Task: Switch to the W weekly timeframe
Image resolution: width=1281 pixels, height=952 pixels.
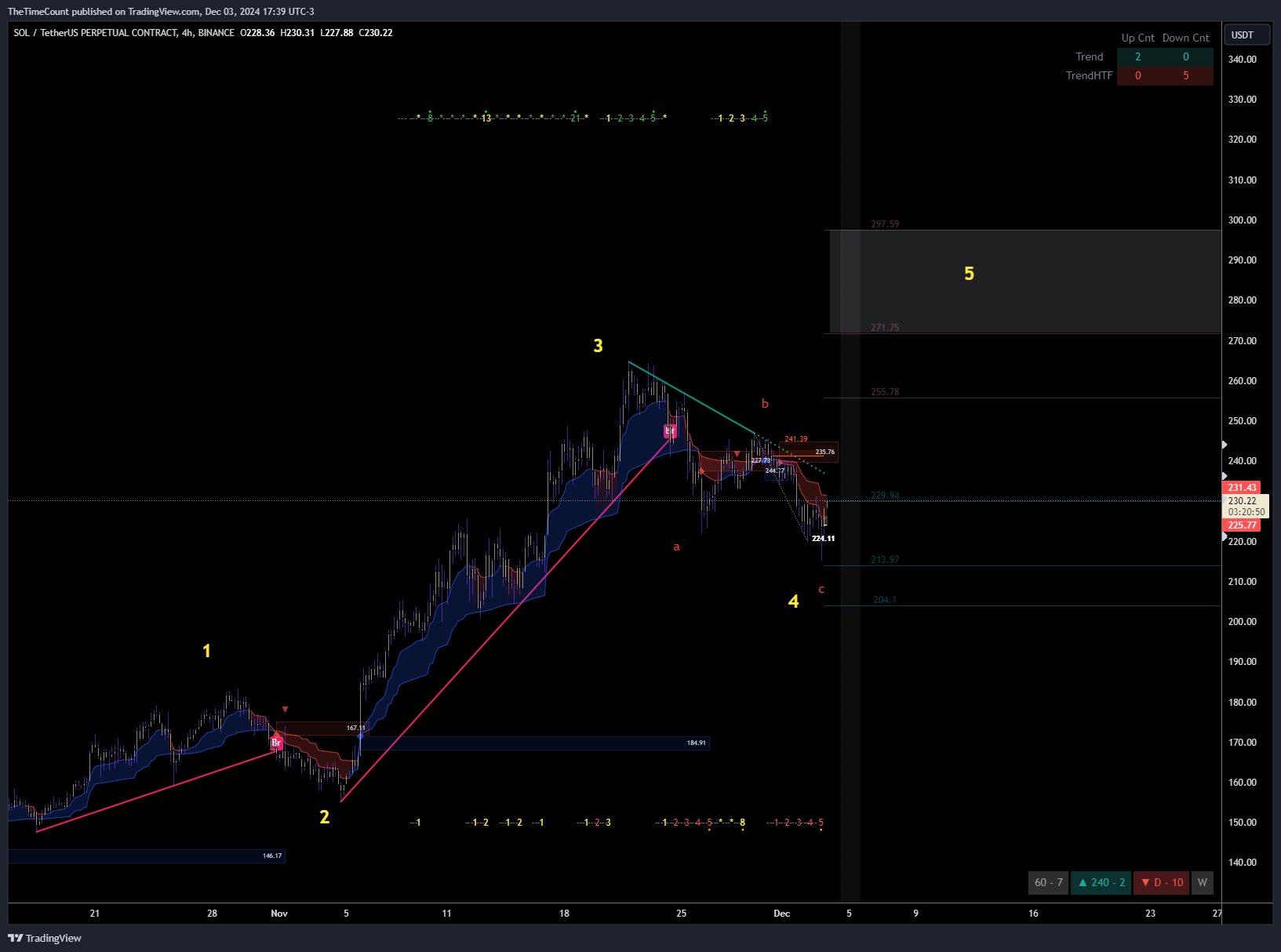Action: pos(1202,882)
